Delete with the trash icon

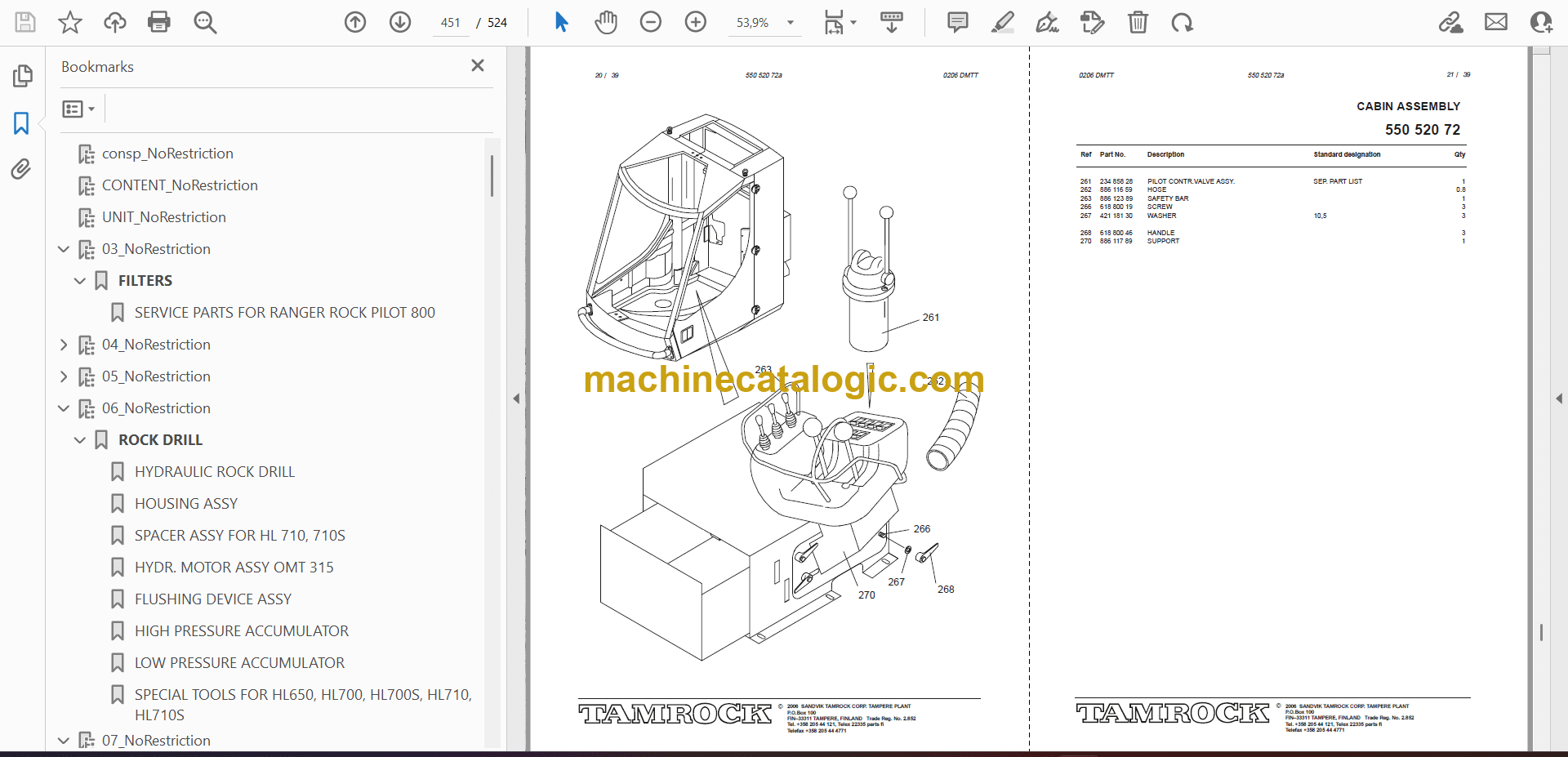pyautogui.click(x=1138, y=22)
